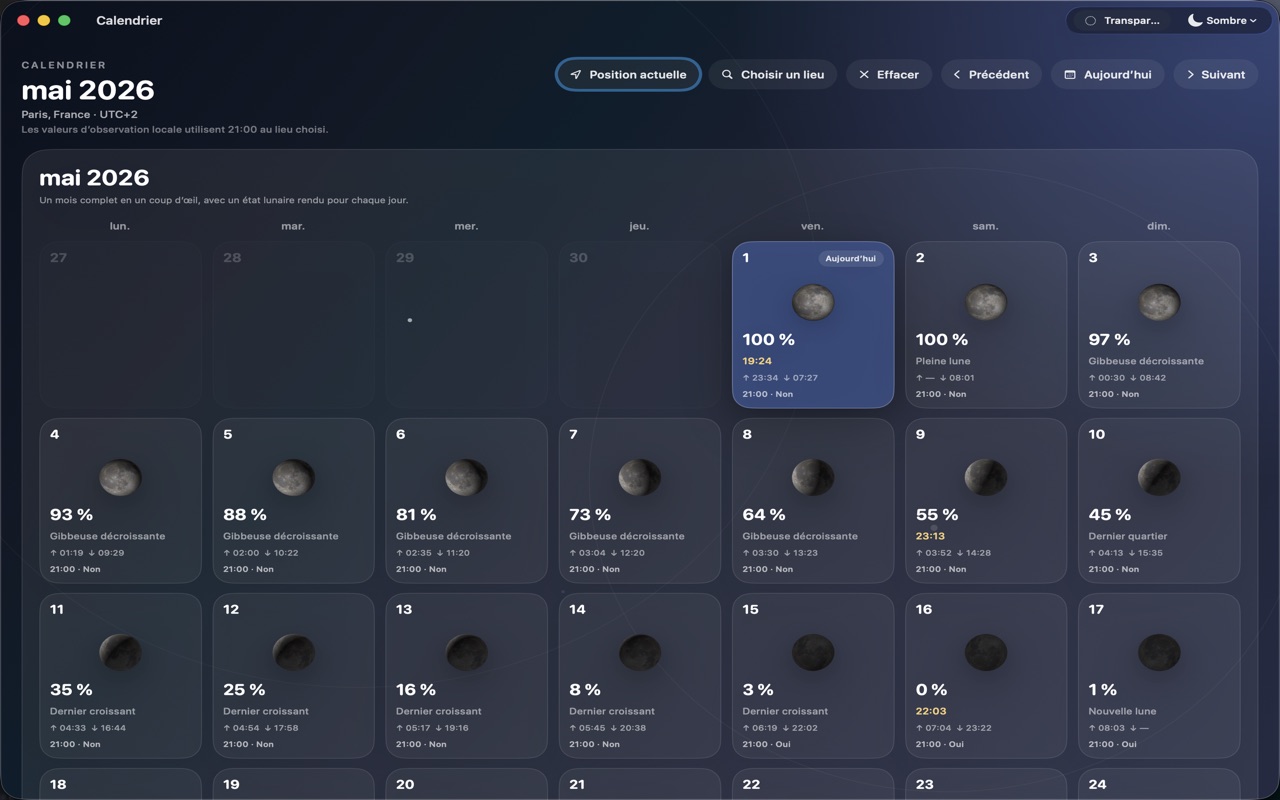Image resolution: width=1280 pixels, height=800 pixels.
Task: Click the right chevron icon in Suivant
Action: click(1190, 75)
